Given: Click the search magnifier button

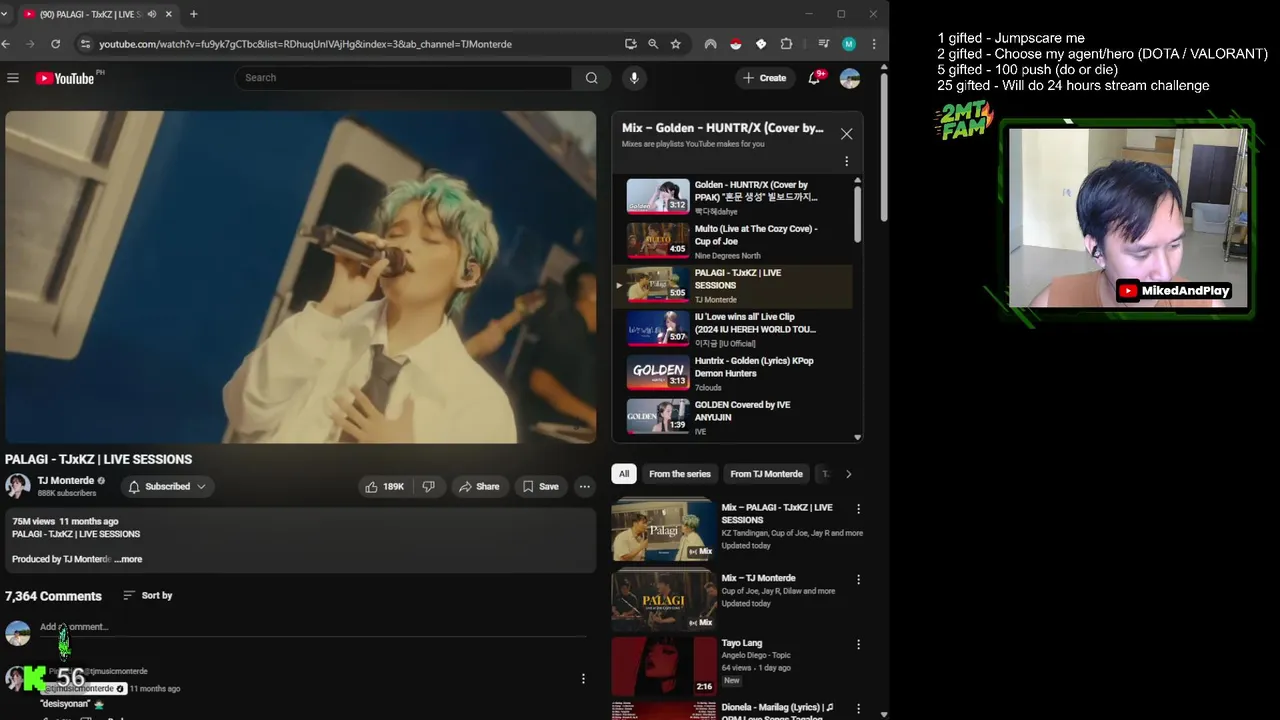Looking at the screenshot, I should [x=591, y=78].
